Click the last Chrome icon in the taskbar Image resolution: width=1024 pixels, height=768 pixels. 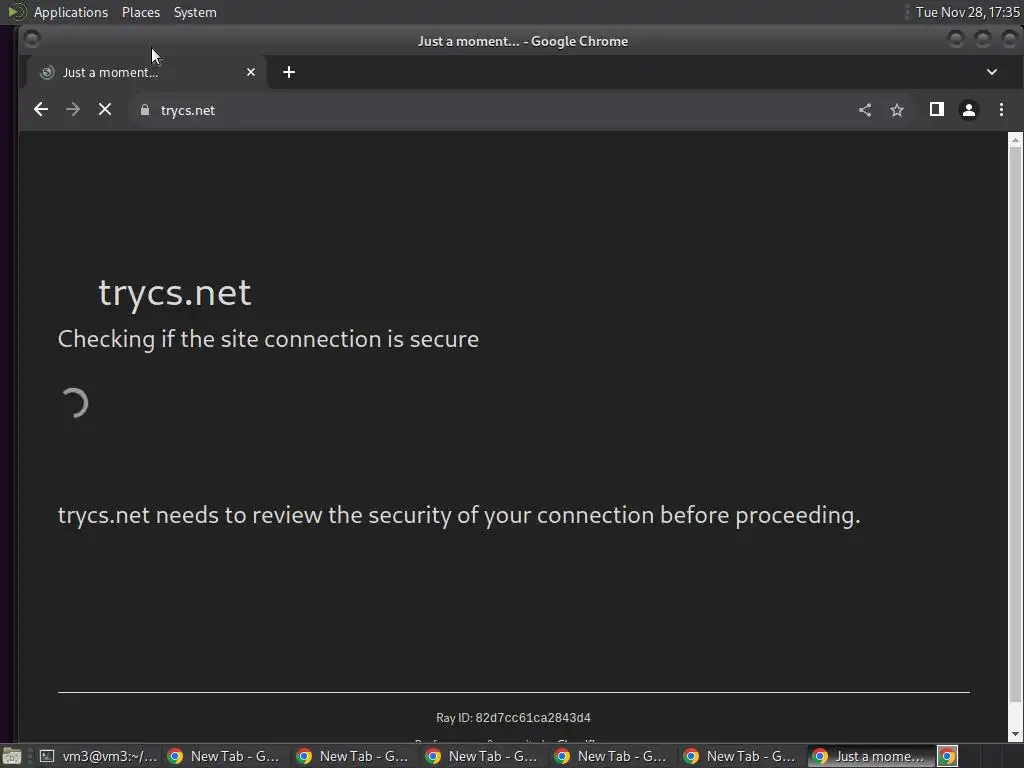[948, 756]
